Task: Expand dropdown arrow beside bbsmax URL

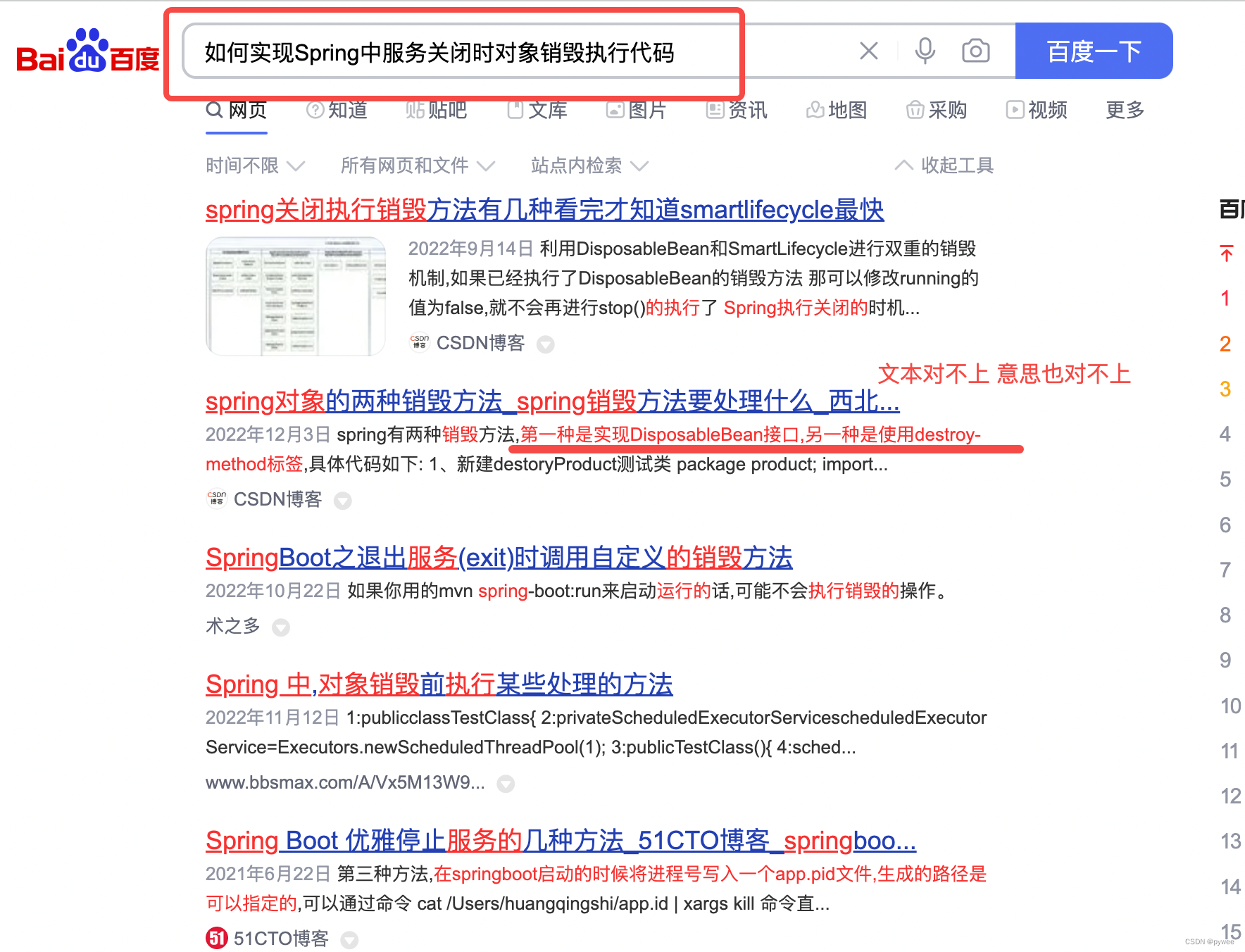Action: (x=506, y=784)
